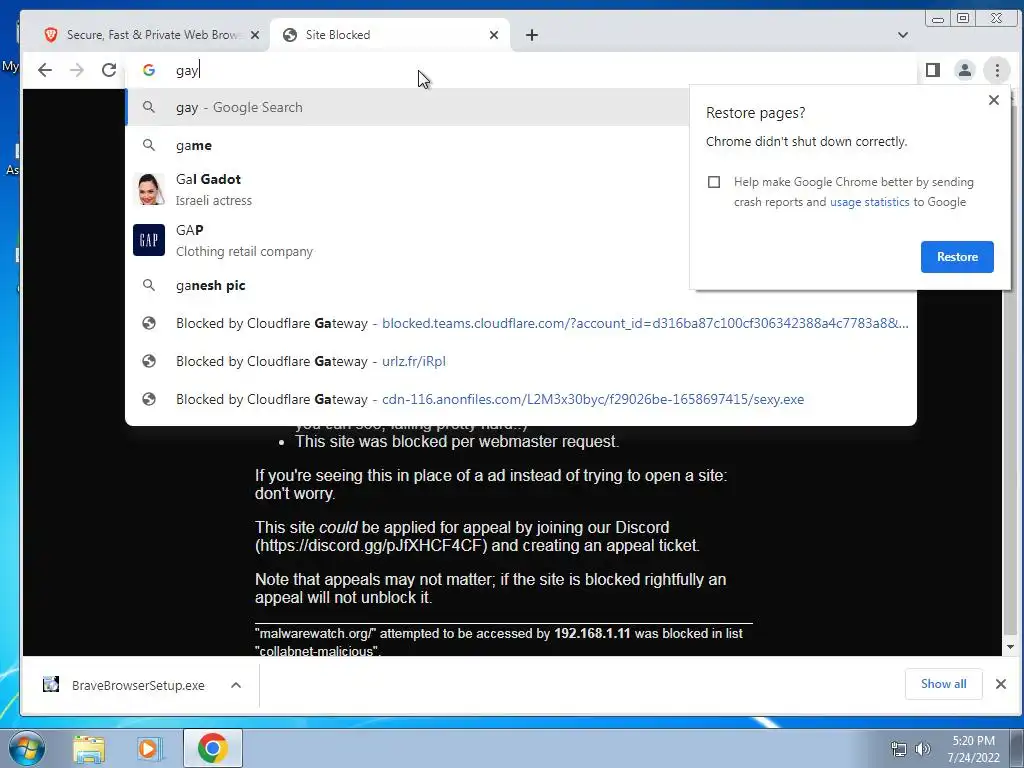Select the 'game' search suggestion

click(408, 145)
